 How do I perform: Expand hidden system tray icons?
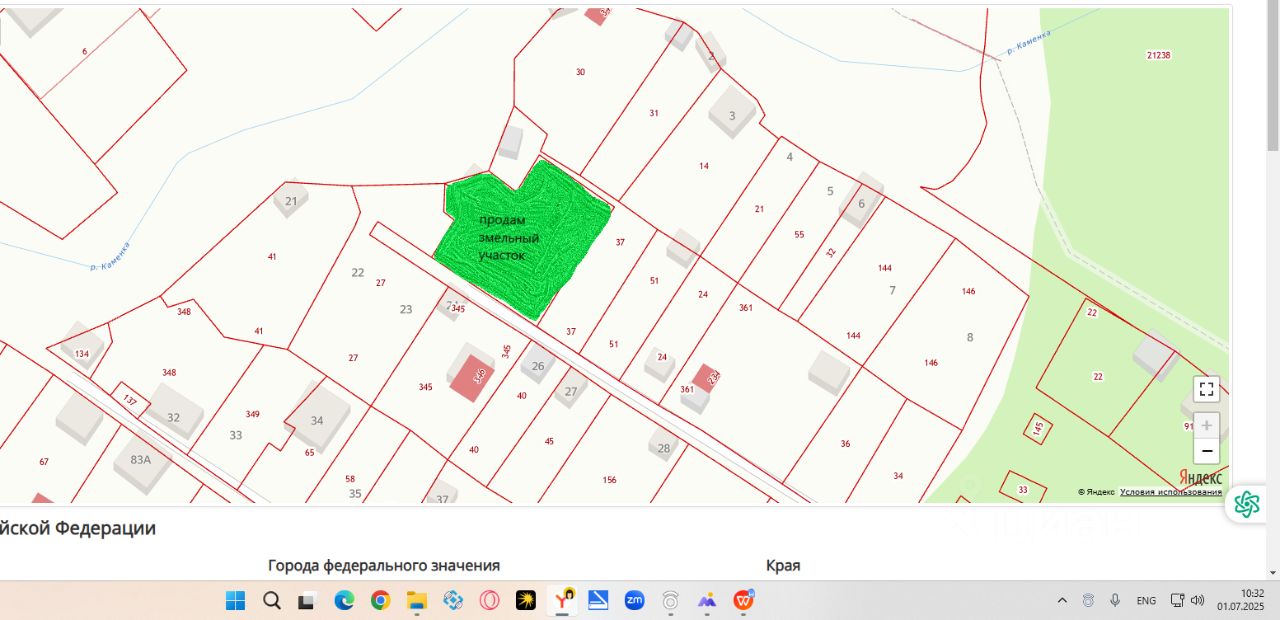point(1062,600)
